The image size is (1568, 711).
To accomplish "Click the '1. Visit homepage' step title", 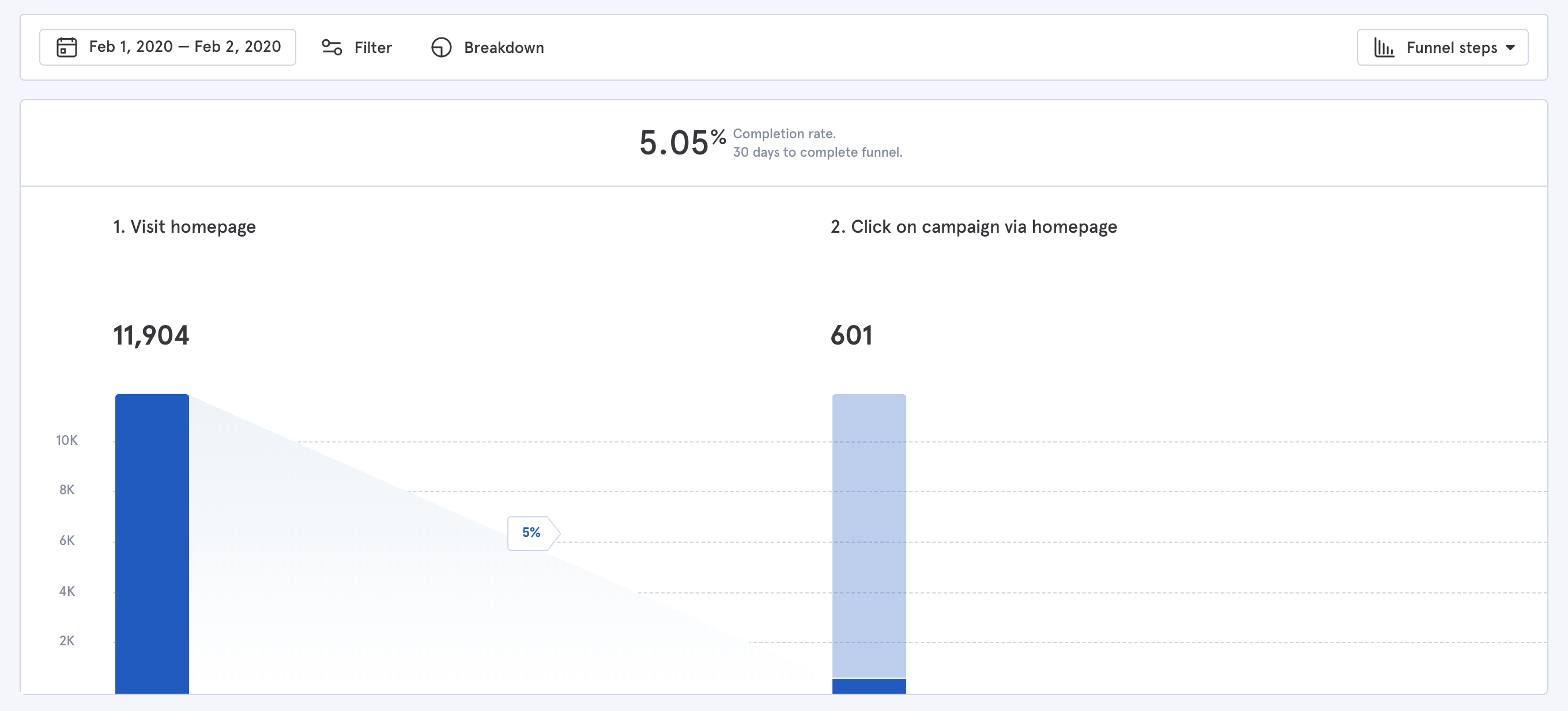I will [x=184, y=227].
